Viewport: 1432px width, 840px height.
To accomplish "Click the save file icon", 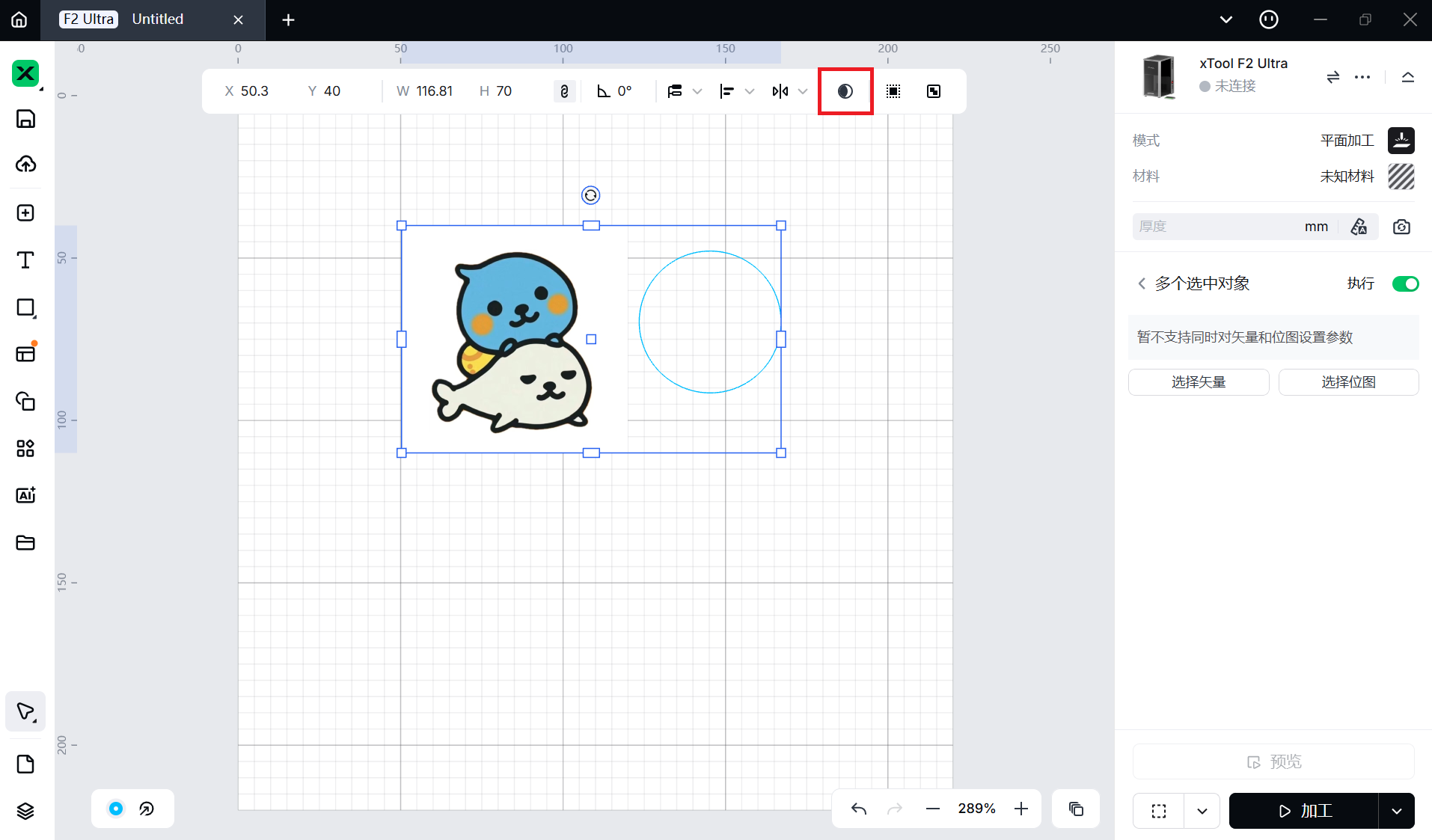I will click(25, 119).
